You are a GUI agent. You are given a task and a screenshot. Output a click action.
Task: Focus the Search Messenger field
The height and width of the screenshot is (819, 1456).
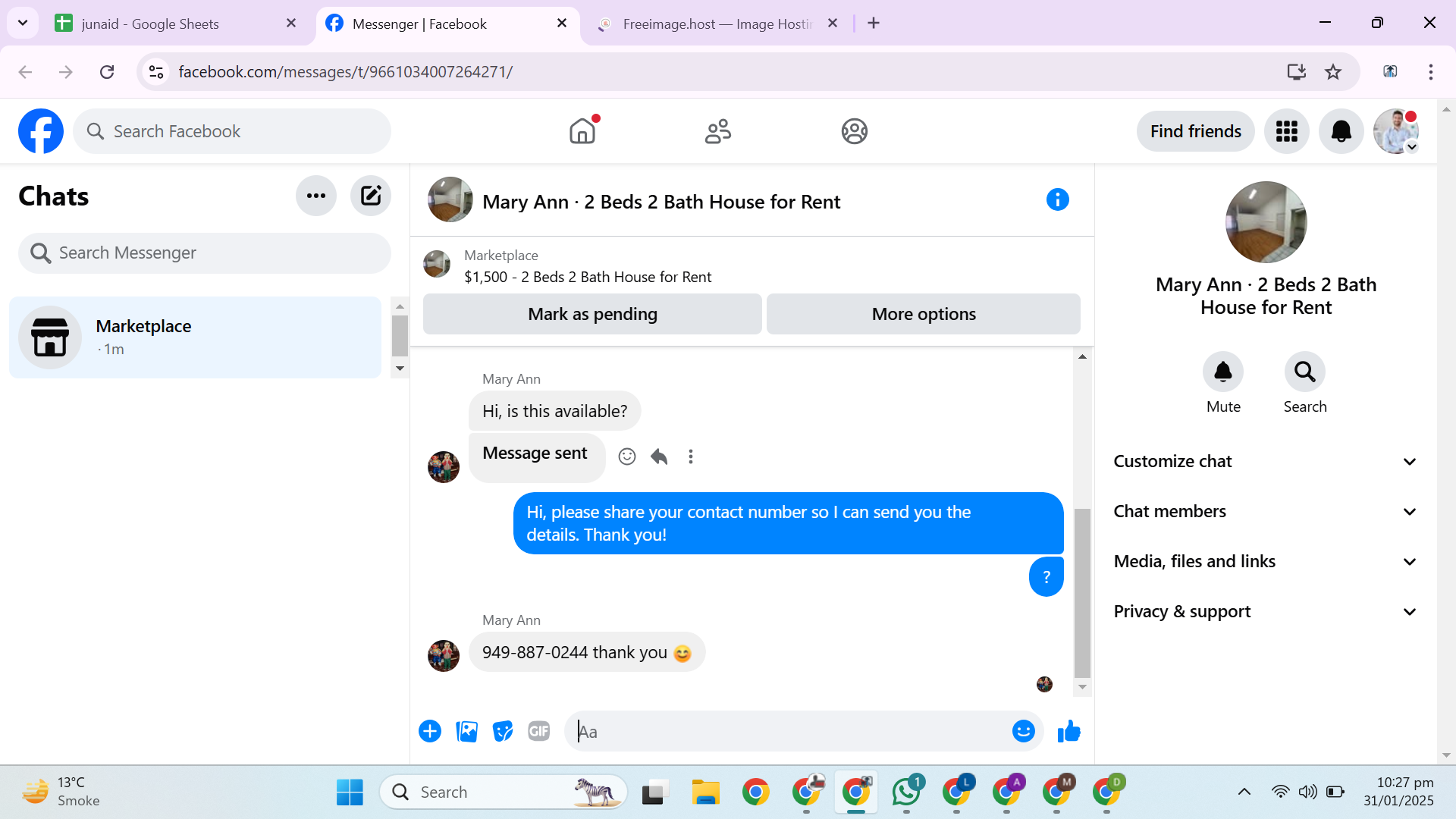coord(205,253)
